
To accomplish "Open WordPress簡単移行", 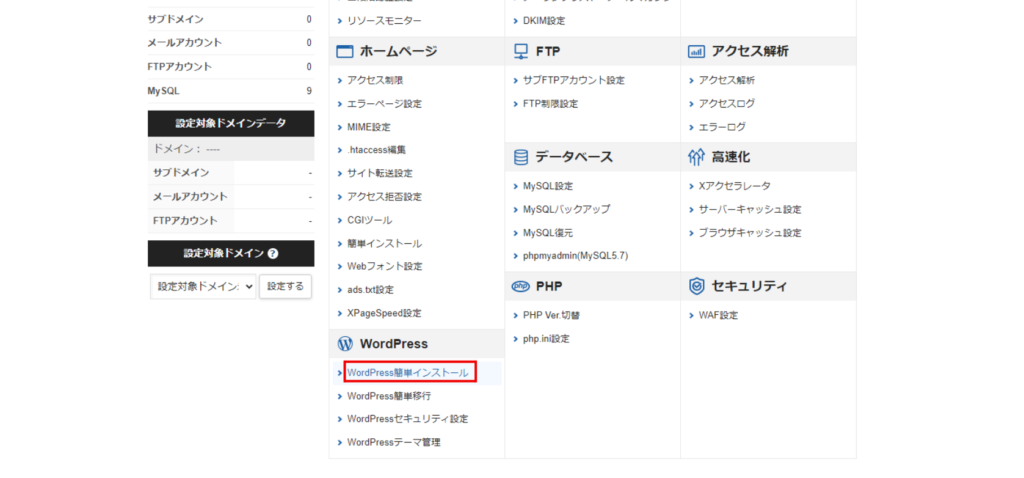I will click(x=389, y=396).
